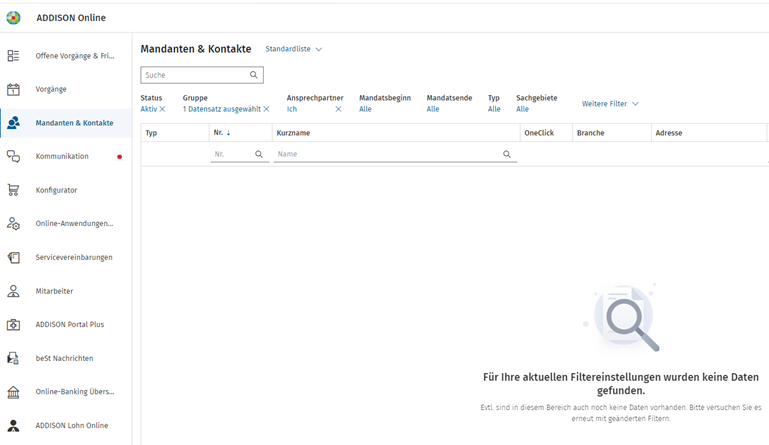769x445 pixels.
Task: Click the Nr. column filter field
Action: pyautogui.click(x=239, y=154)
